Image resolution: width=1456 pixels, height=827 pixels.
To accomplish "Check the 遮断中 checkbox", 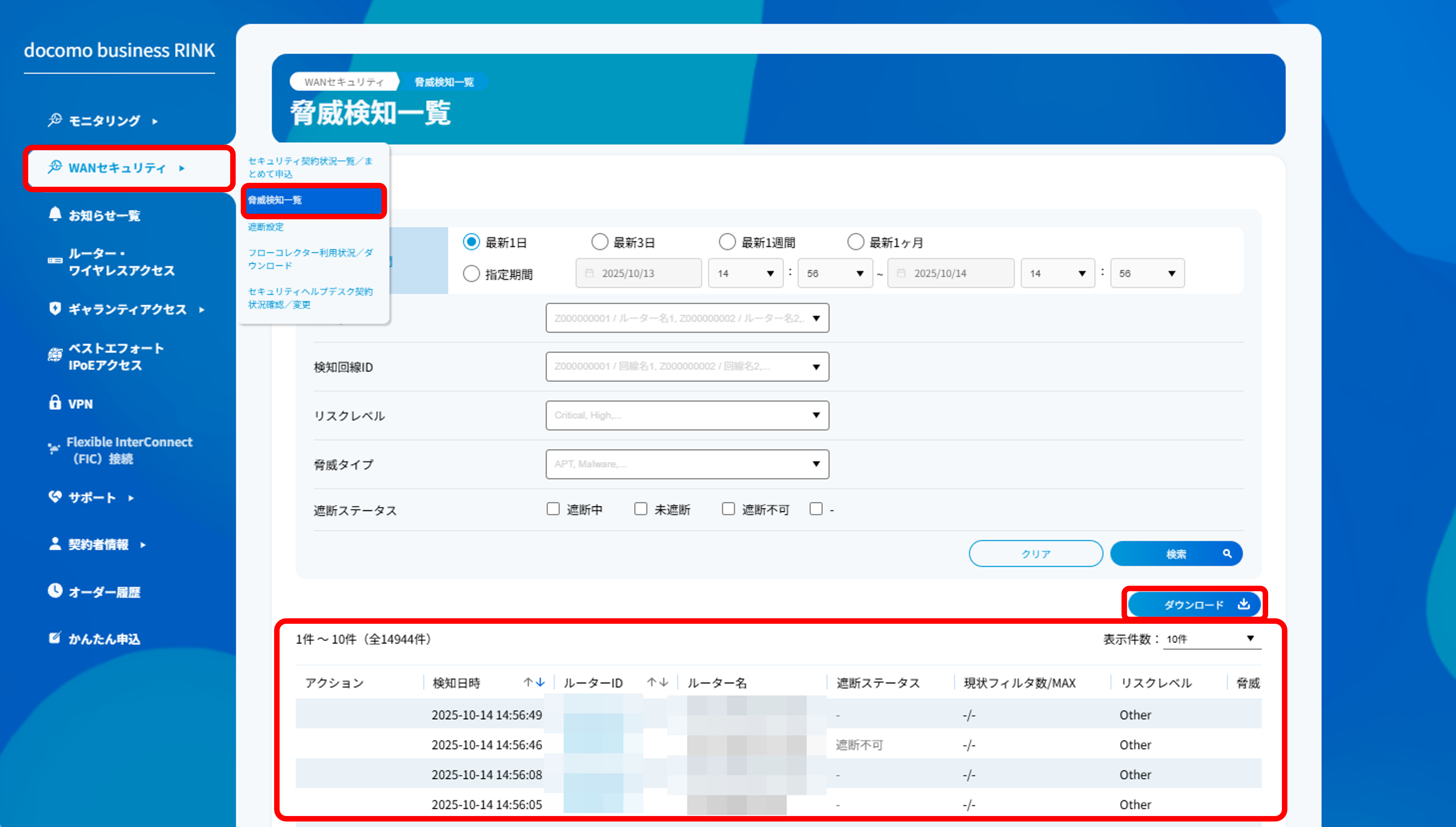I will click(x=553, y=509).
